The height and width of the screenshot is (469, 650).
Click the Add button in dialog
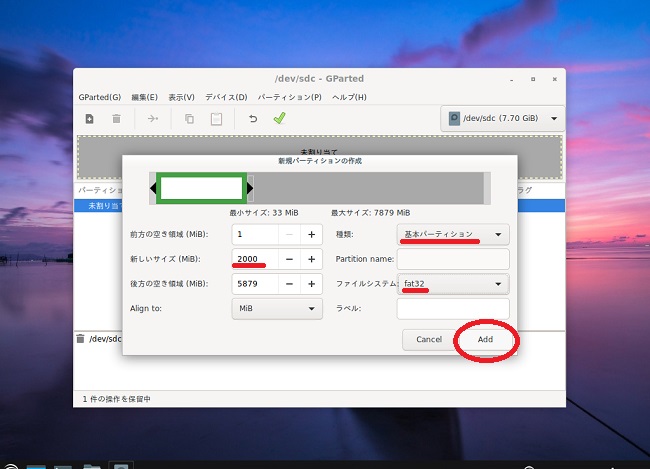point(485,339)
